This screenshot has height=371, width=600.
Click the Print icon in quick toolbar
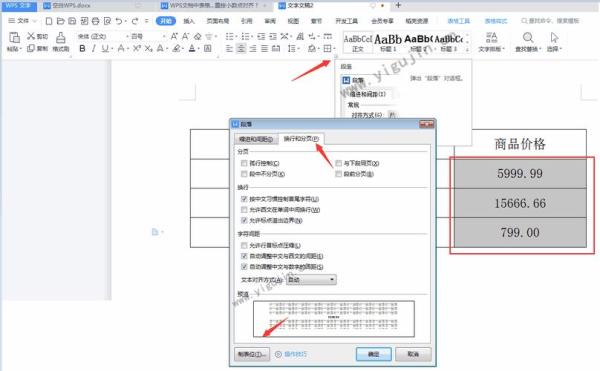point(96,21)
